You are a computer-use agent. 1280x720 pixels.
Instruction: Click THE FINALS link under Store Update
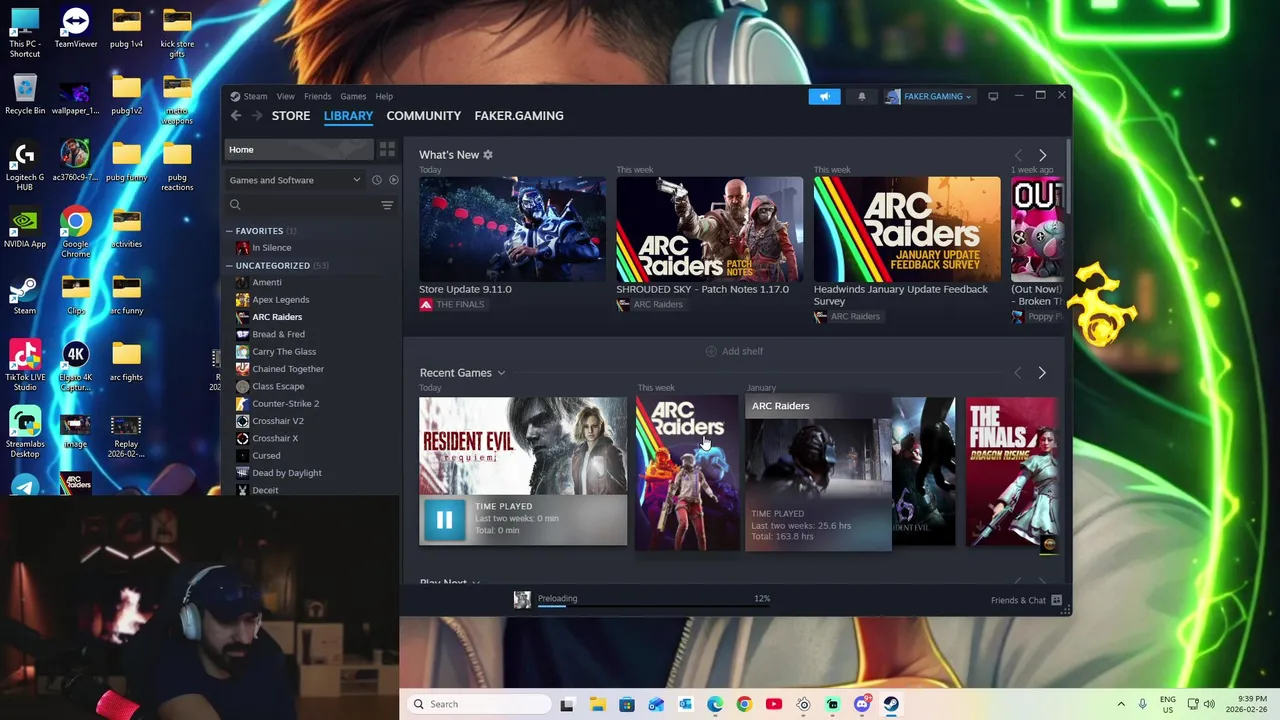tap(460, 305)
